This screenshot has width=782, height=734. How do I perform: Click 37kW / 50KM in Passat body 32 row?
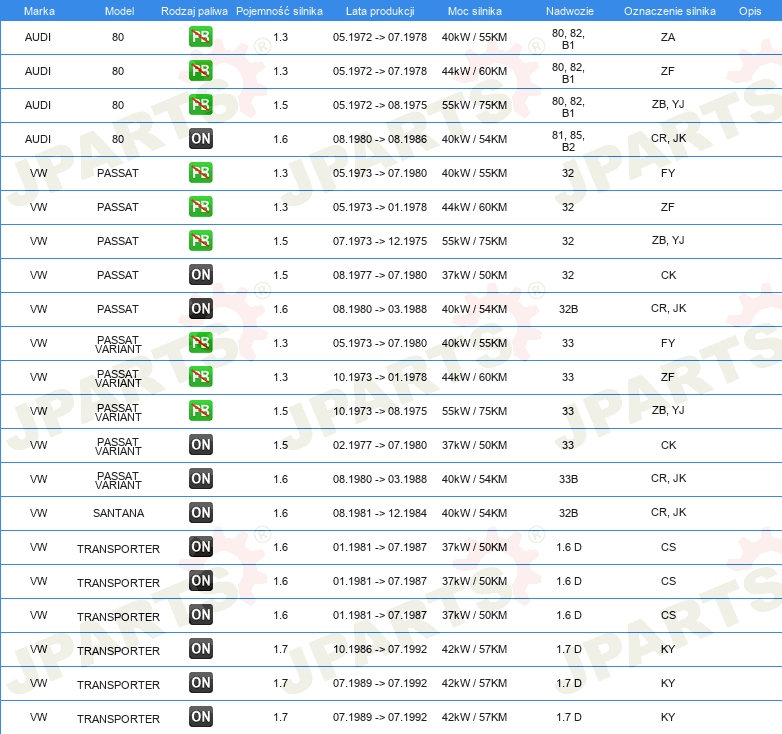[x=474, y=275]
